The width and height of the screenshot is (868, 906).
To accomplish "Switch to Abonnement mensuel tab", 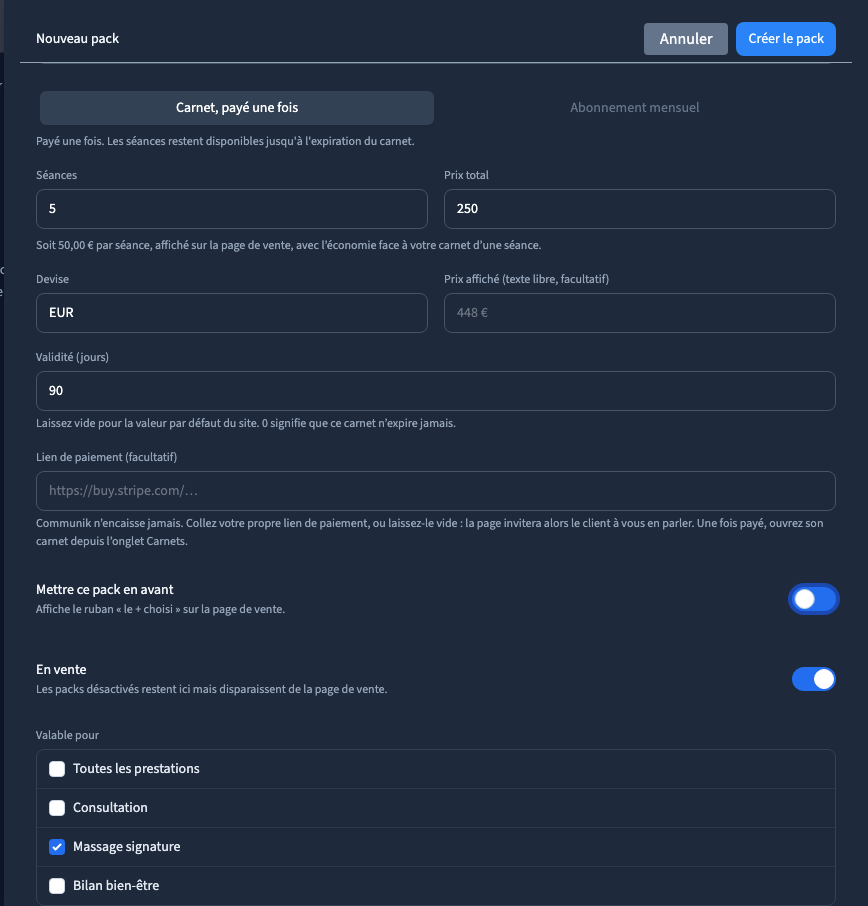I will coord(635,107).
